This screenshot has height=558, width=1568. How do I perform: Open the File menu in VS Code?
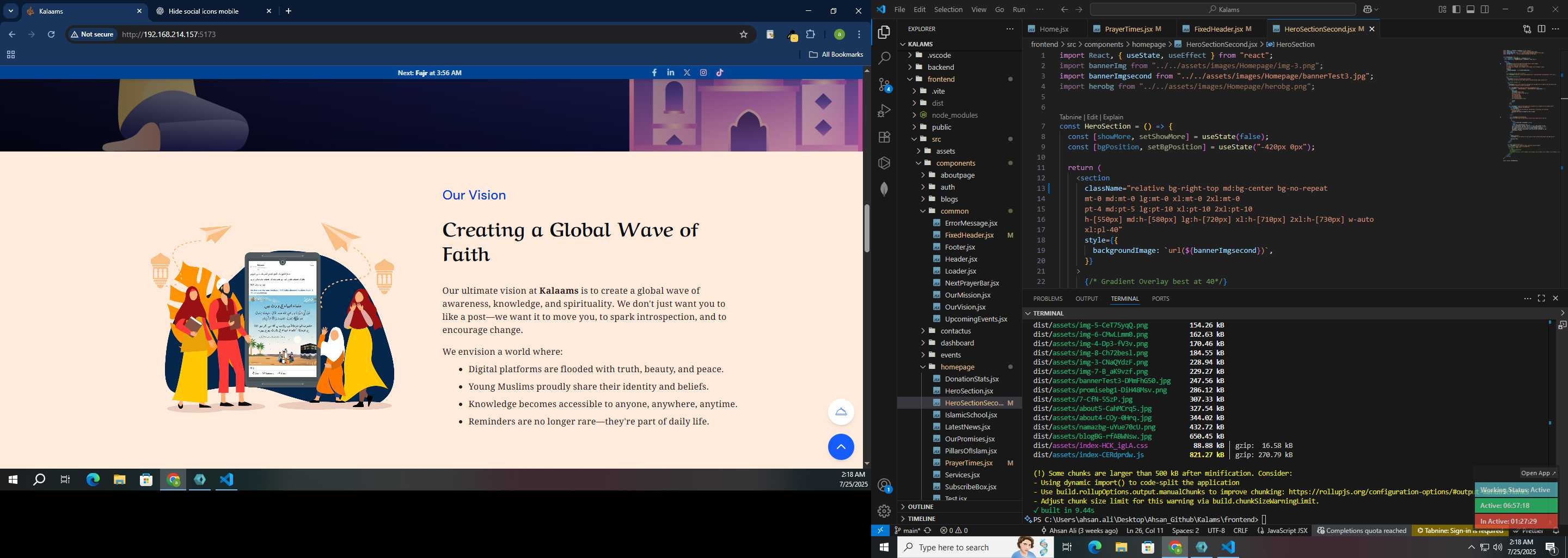pyautogui.click(x=899, y=10)
